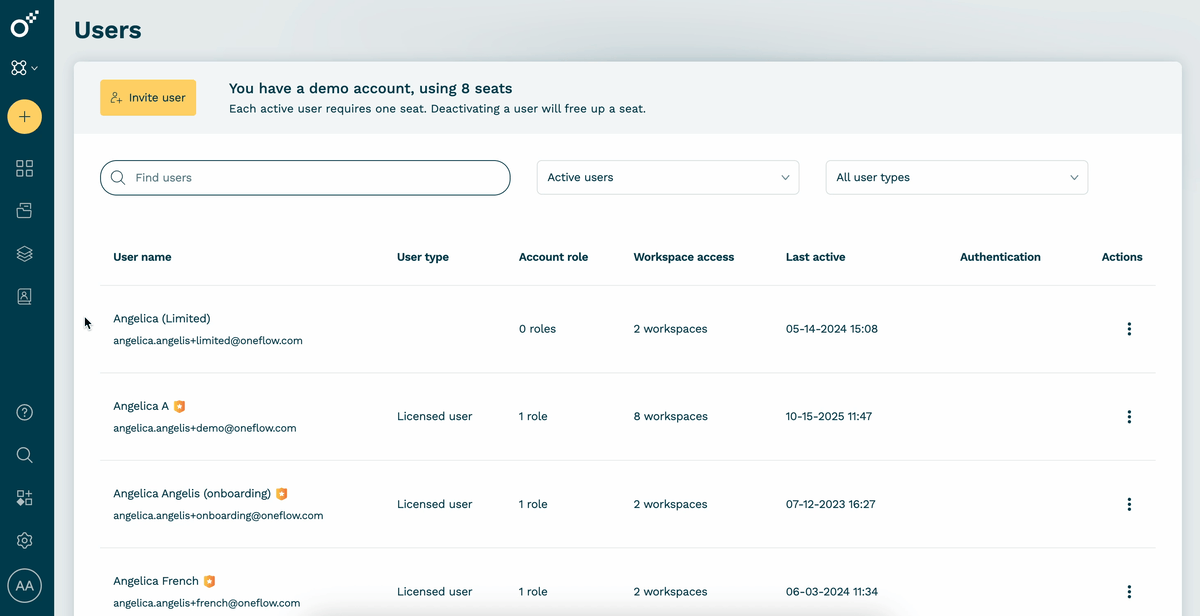
Task: Click email angelica.angelis+onboarding@oneflow.com
Action: [x=218, y=516]
